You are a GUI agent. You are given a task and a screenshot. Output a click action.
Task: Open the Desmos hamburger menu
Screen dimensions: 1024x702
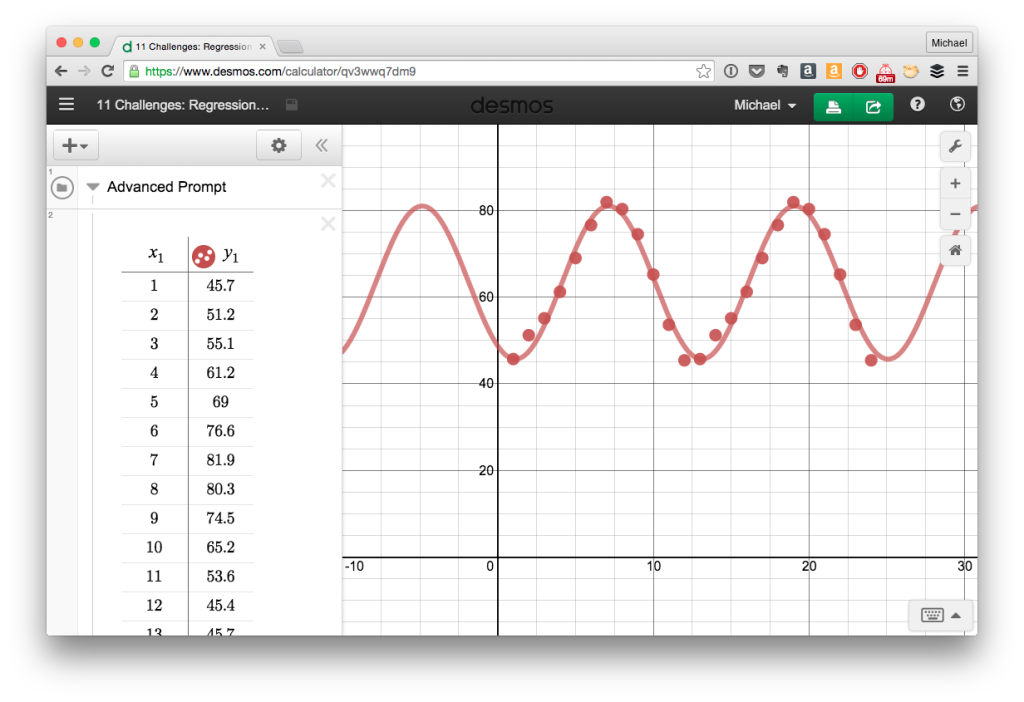coord(67,105)
